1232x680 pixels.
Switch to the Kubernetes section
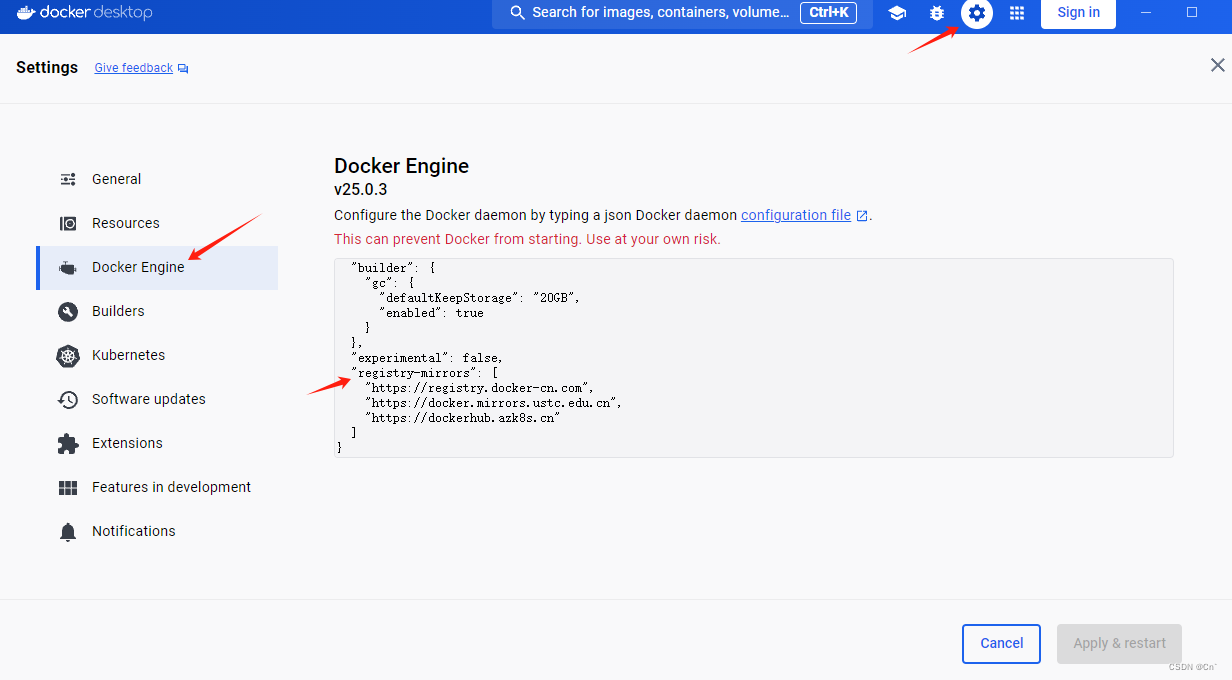point(157,355)
